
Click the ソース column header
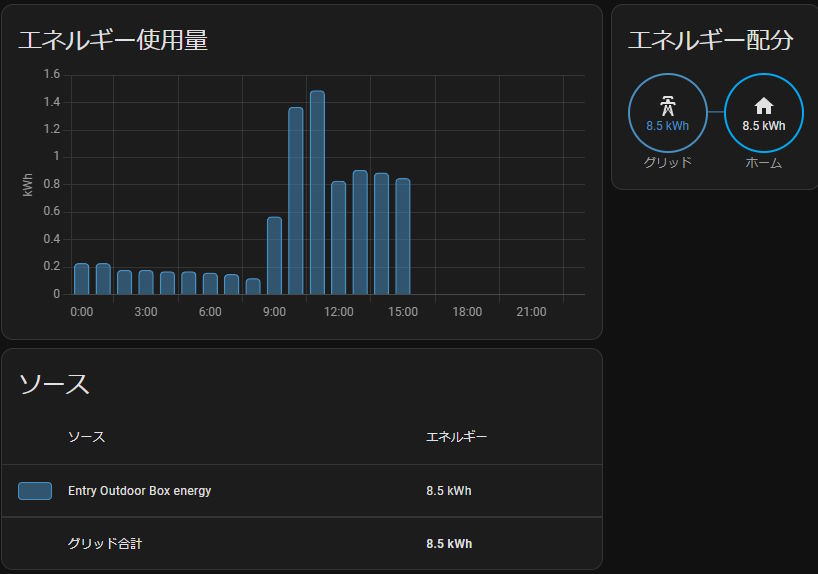tap(87, 437)
